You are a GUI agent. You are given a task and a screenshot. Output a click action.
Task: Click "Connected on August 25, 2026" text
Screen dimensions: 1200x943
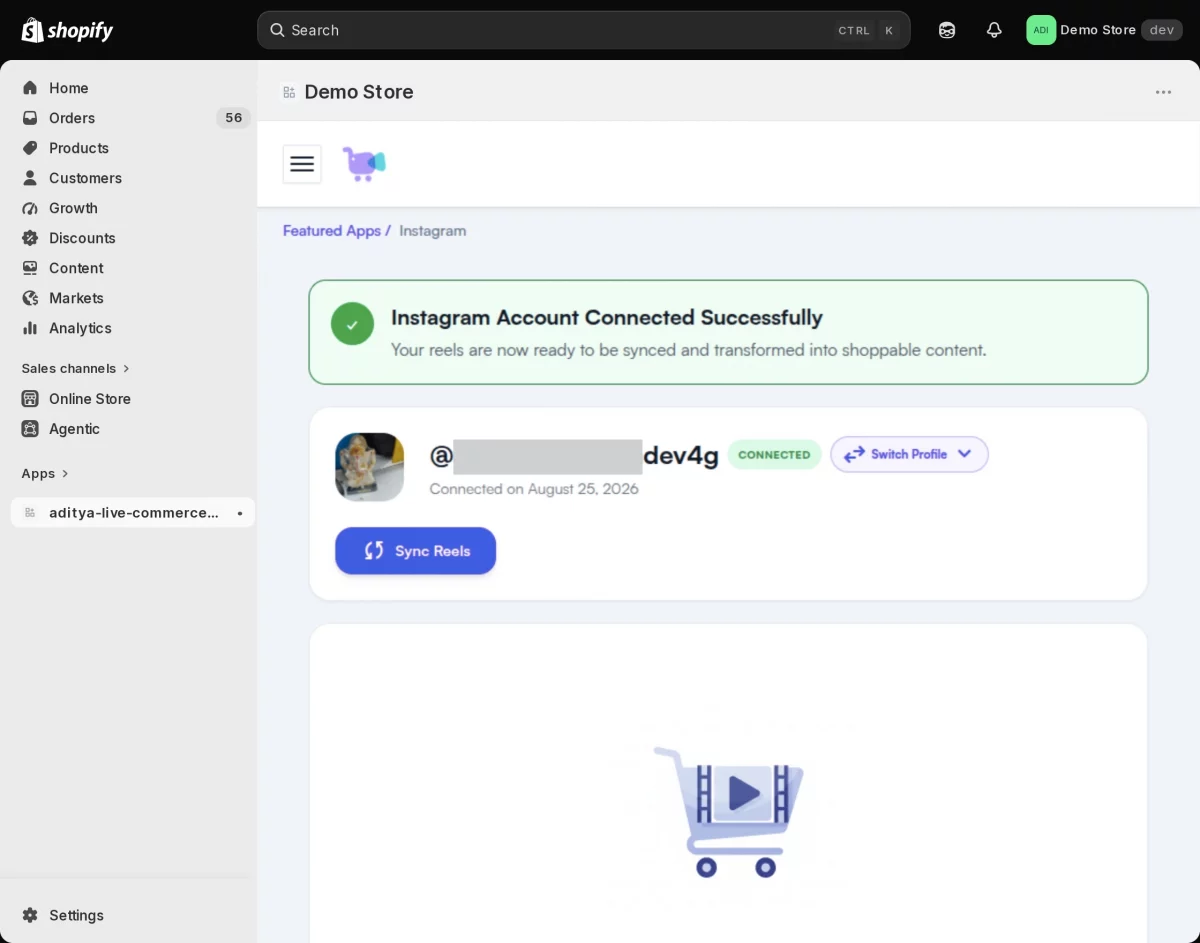534,489
